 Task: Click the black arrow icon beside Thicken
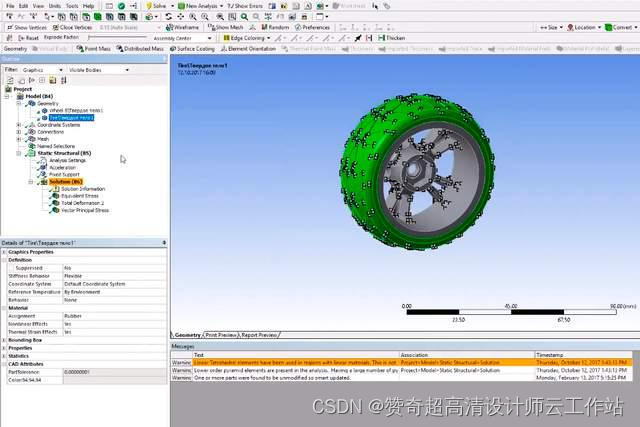tap(358, 38)
